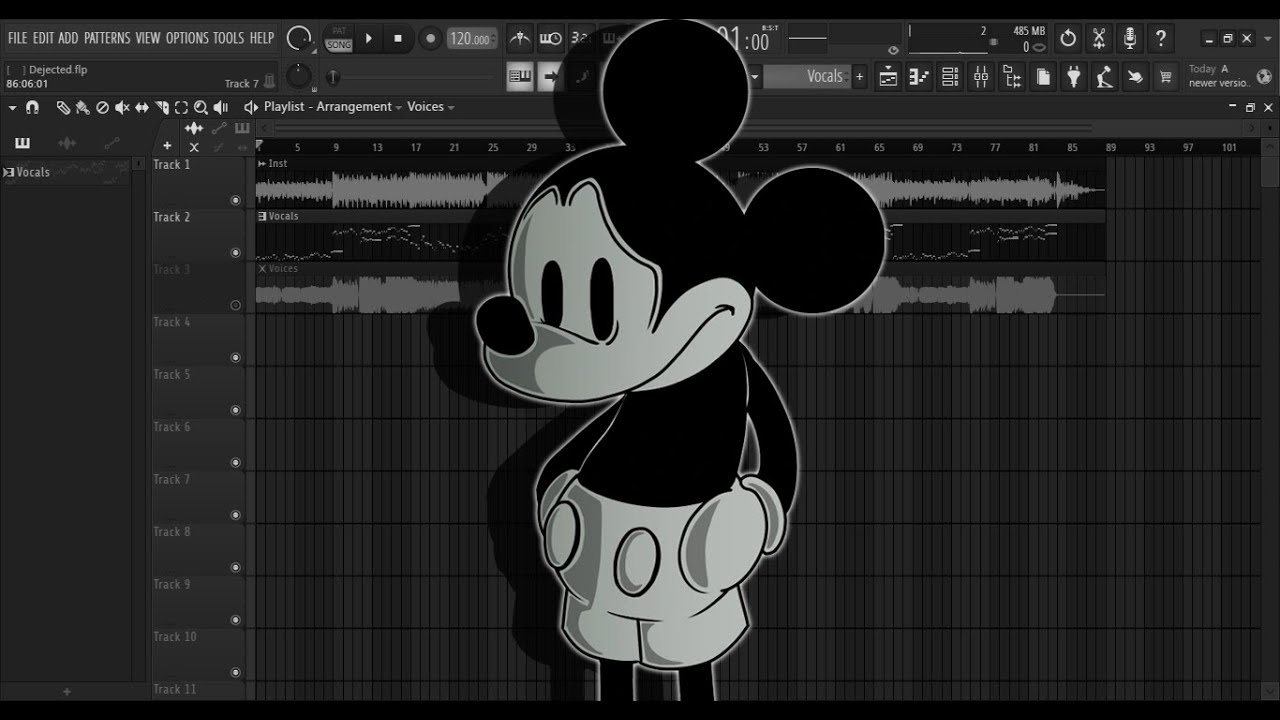Mute Track 1 with its green dot
1280x720 pixels.
coord(236,200)
